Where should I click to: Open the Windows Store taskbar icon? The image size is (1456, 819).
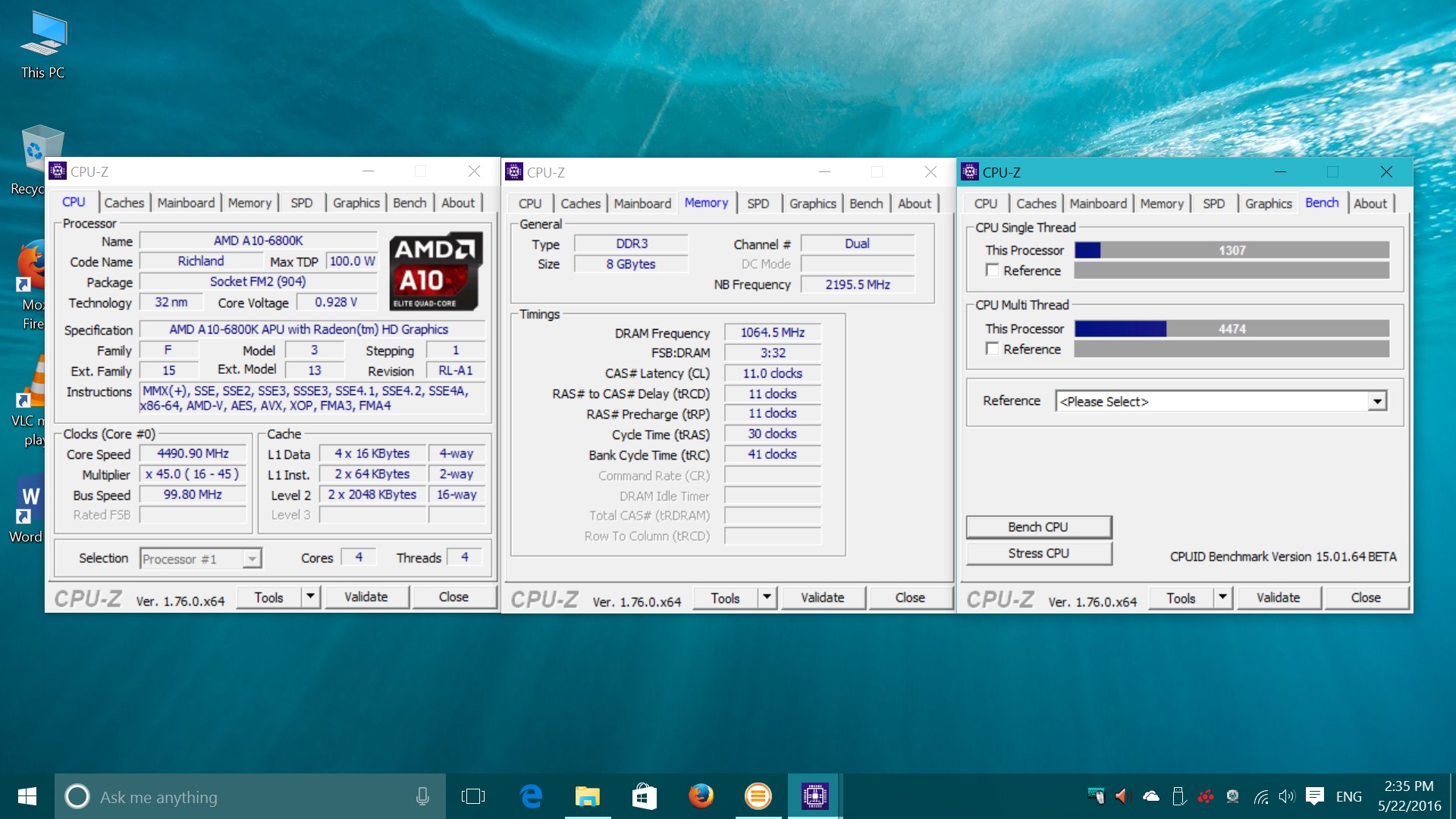tap(644, 796)
